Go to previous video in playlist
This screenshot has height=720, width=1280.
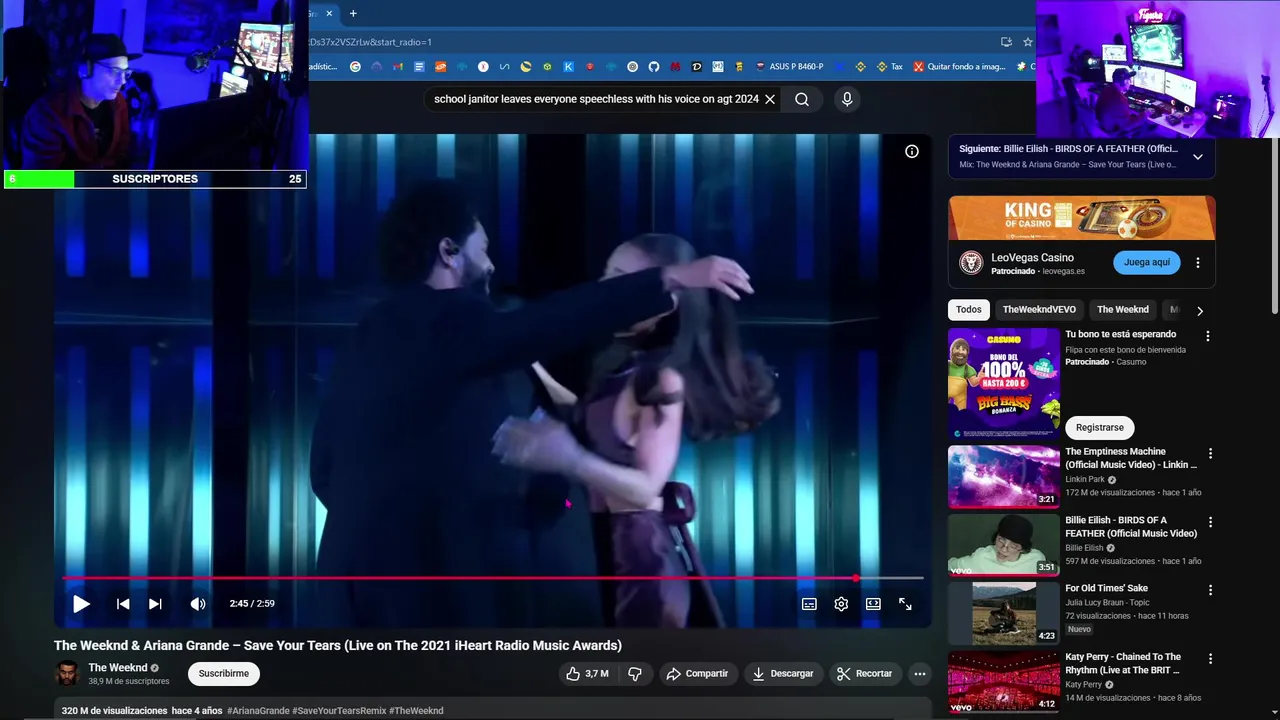coord(123,604)
